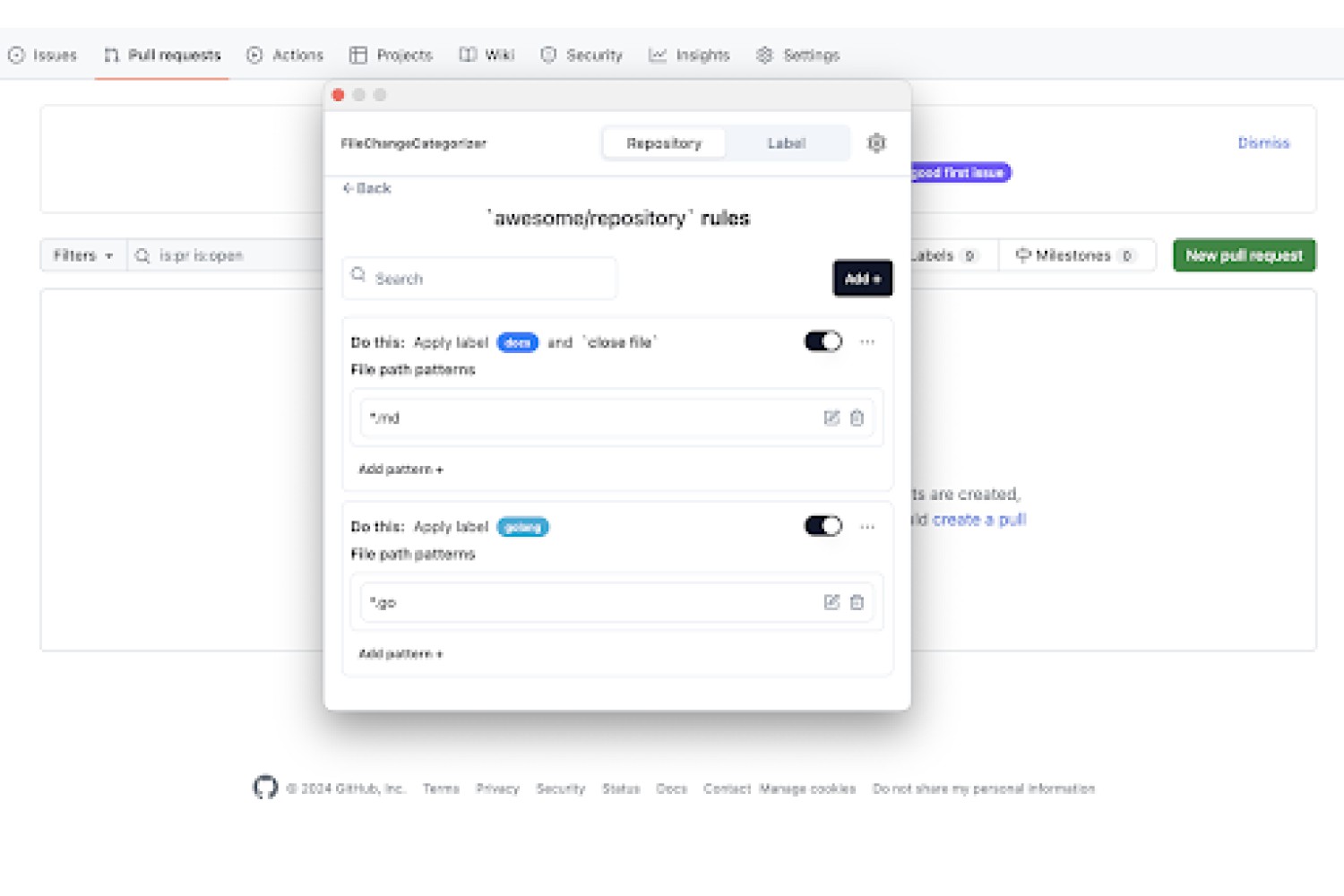The width and height of the screenshot is (1344, 896).
Task: Open Docs link in footer
Action: click(x=671, y=788)
